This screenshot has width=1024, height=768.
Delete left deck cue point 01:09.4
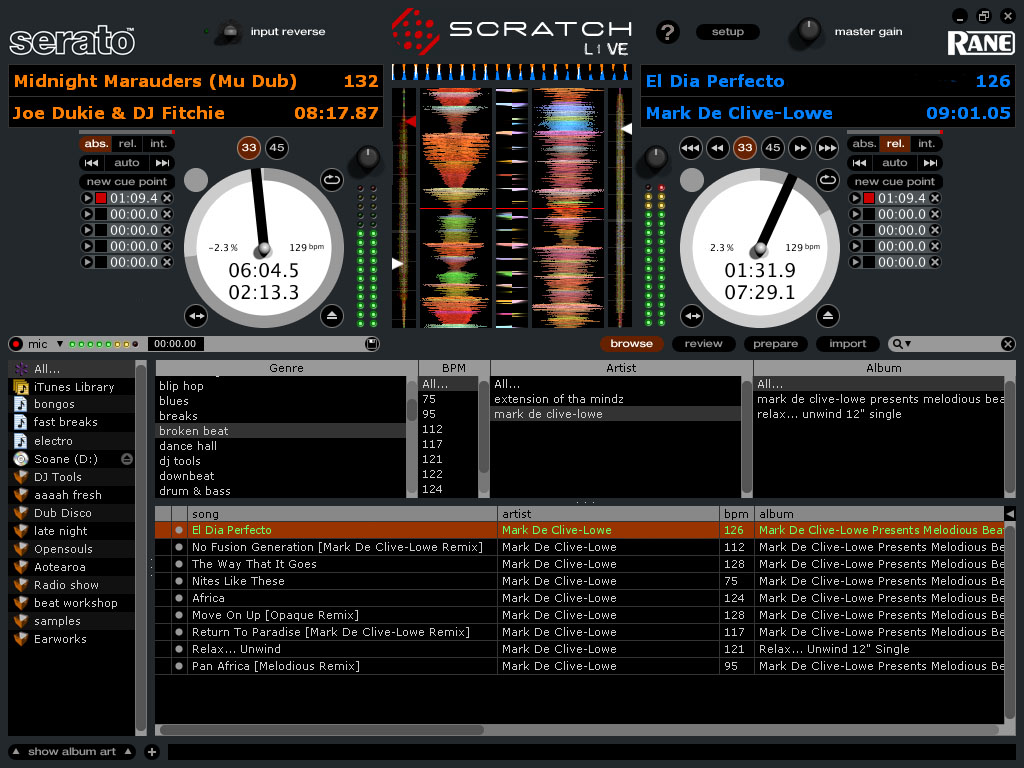(x=167, y=198)
